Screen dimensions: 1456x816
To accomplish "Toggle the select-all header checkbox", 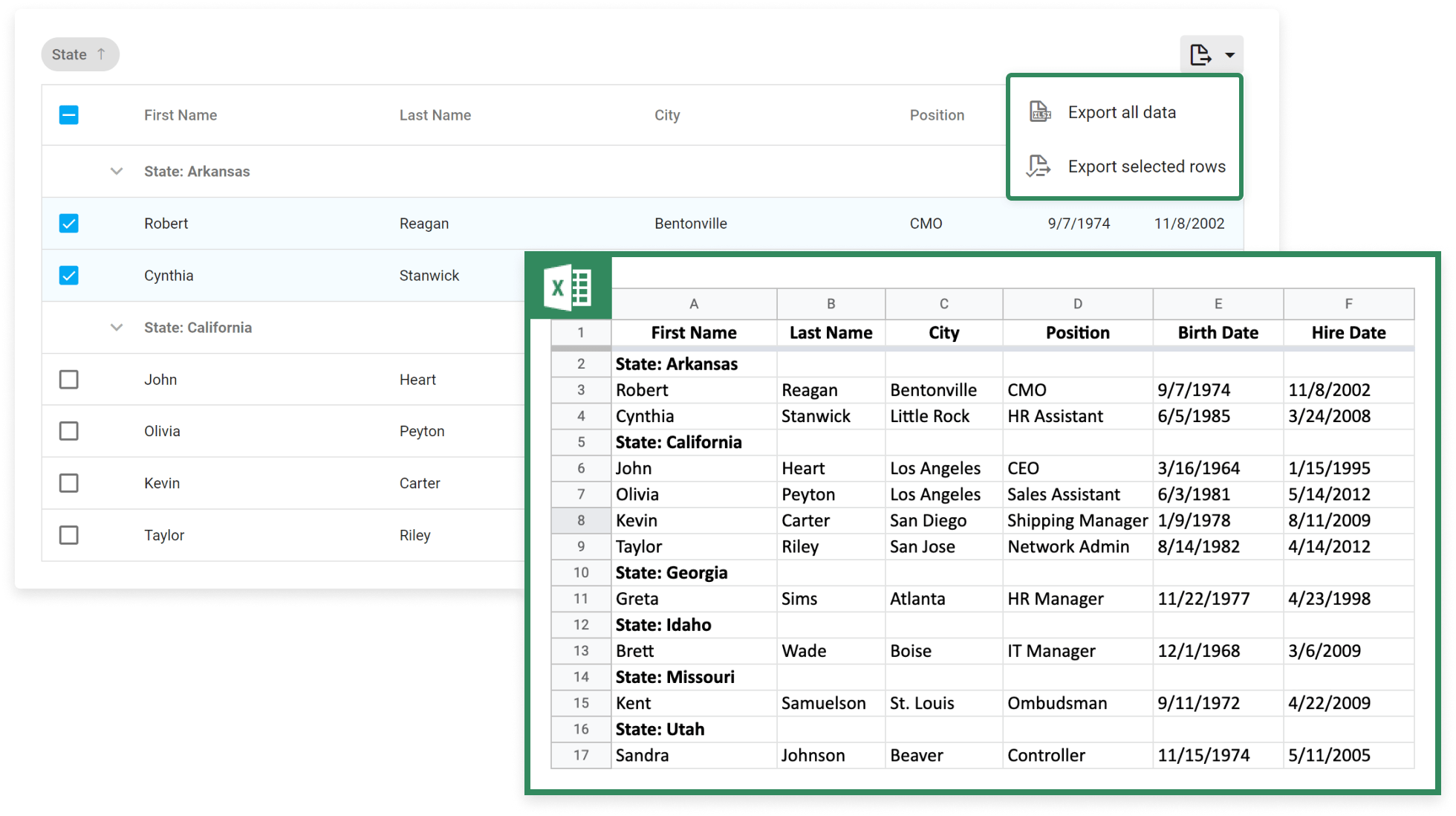I will coord(68,115).
